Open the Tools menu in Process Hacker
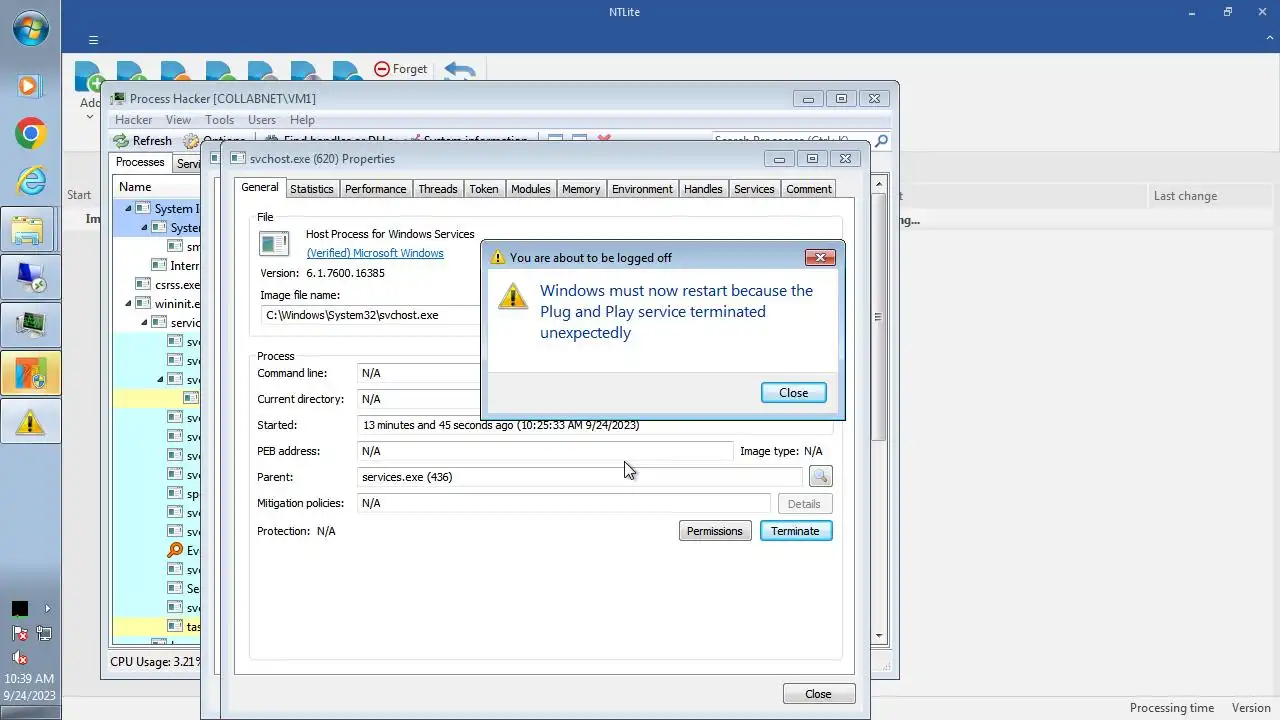Viewport: 1280px width, 720px height. click(x=219, y=120)
